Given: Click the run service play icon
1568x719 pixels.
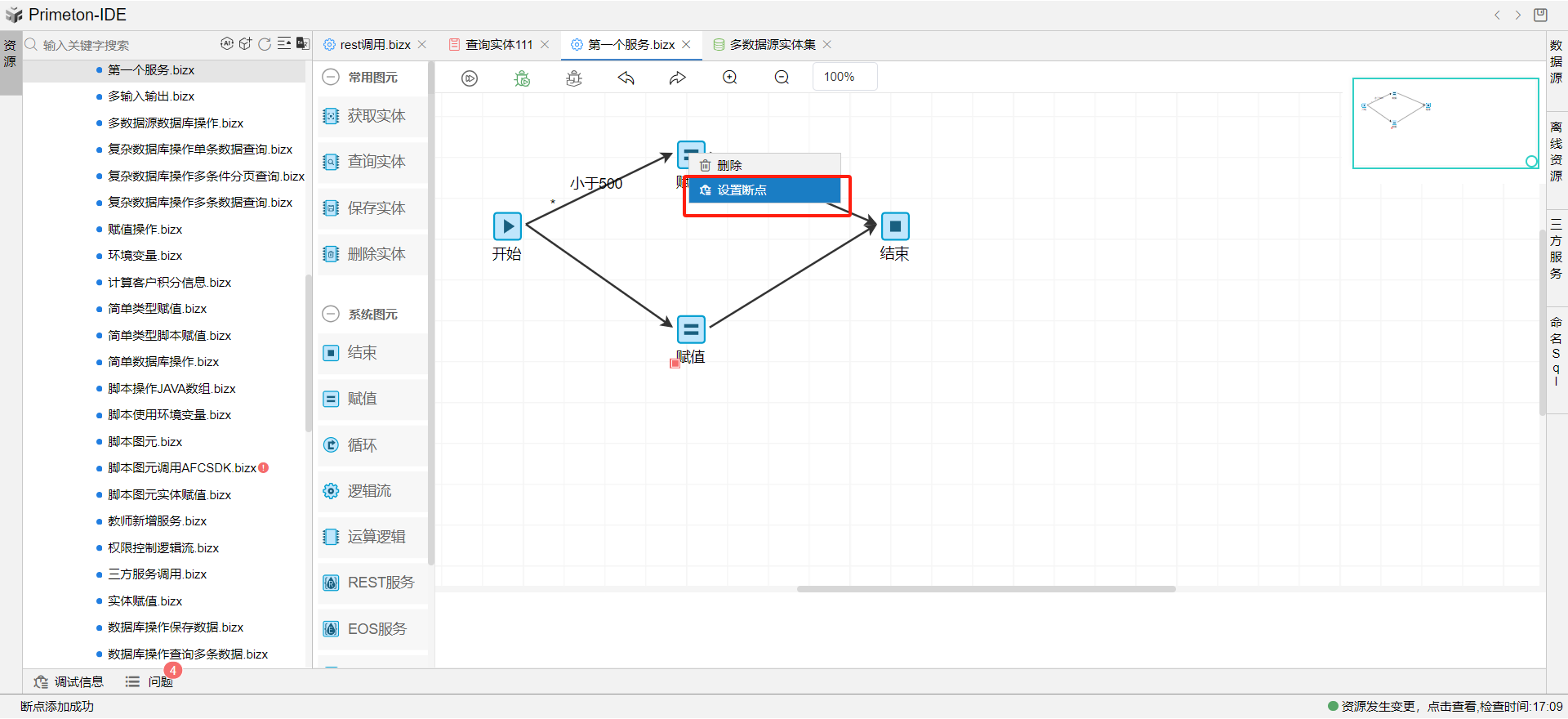Looking at the screenshot, I should coord(470,78).
